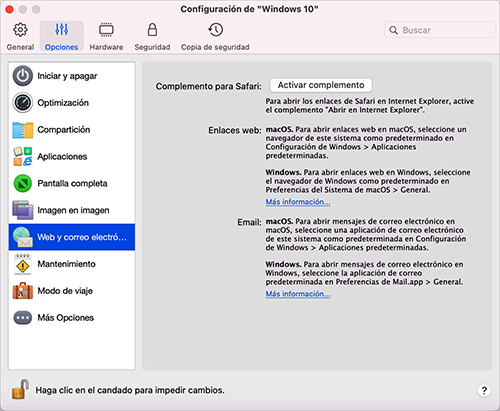Open the Copia de seguridad clock icon
Screen dimensions: 500x411
[x=216, y=30]
